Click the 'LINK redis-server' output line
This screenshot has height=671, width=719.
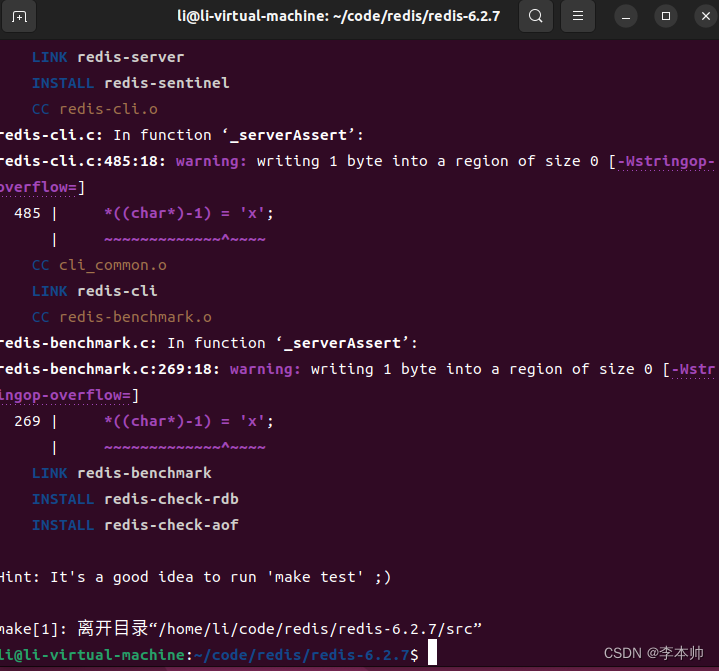[x=108, y=57]
